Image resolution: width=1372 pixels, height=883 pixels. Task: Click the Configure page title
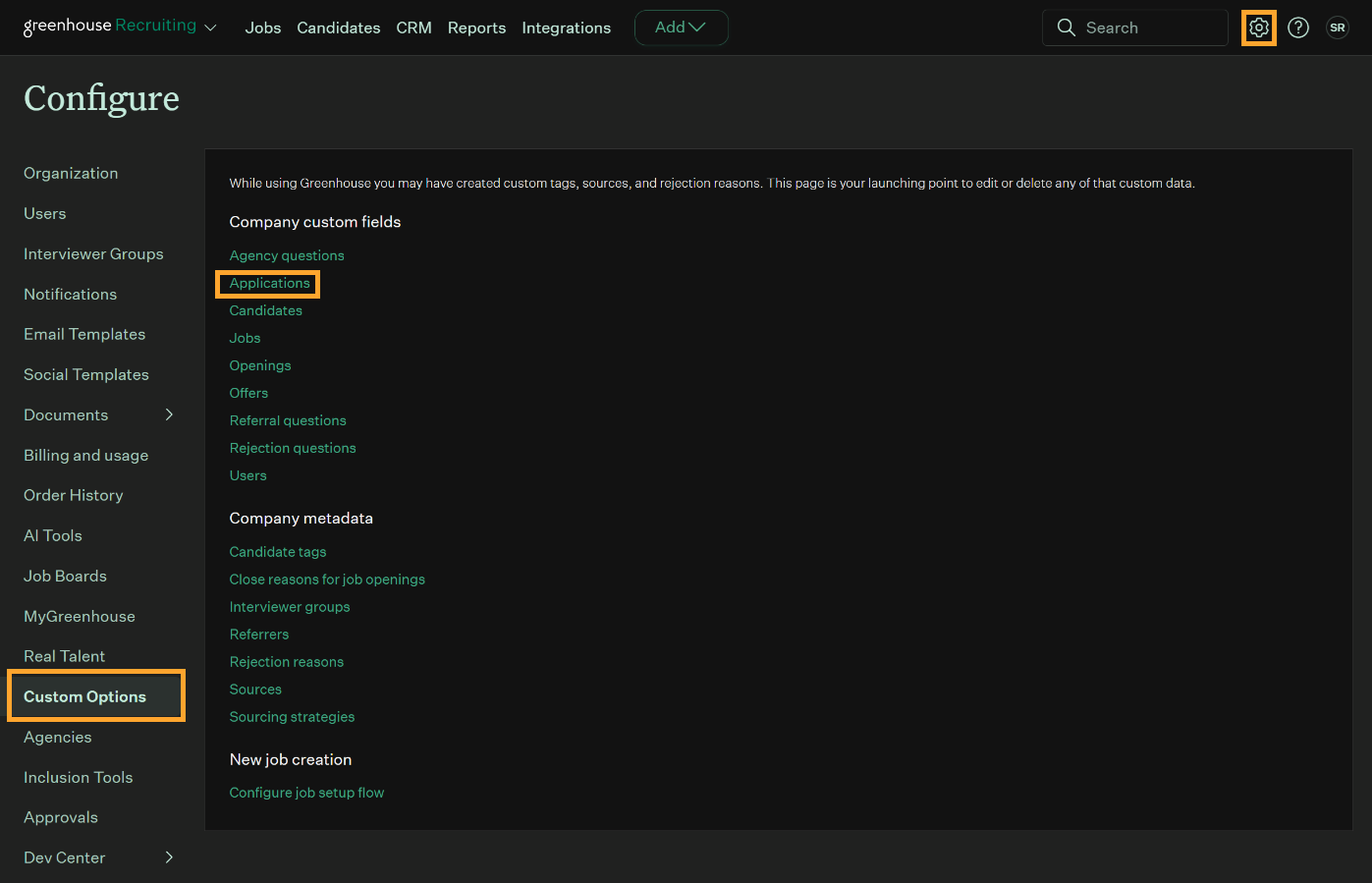(x=101, y=98)
